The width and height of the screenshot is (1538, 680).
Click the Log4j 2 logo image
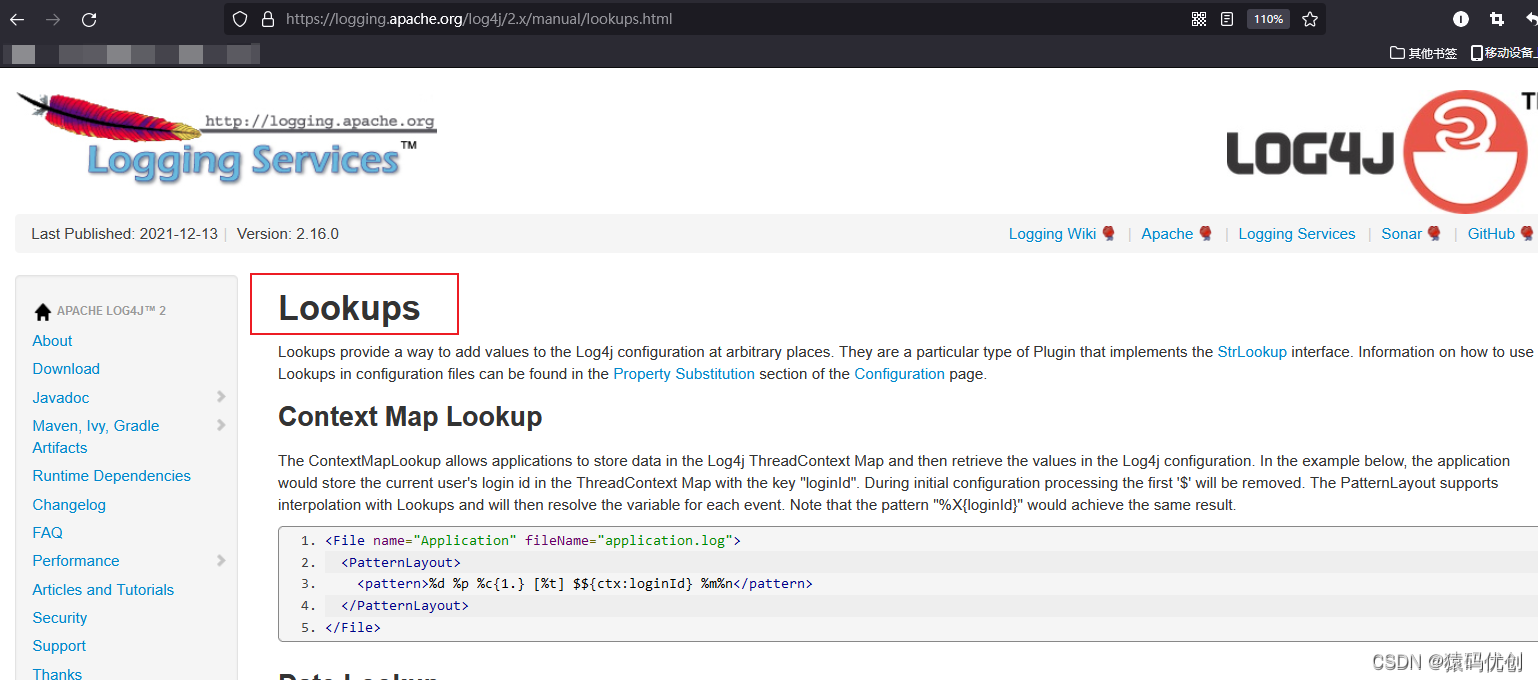pyautogui.click(x=1382, y=151)
